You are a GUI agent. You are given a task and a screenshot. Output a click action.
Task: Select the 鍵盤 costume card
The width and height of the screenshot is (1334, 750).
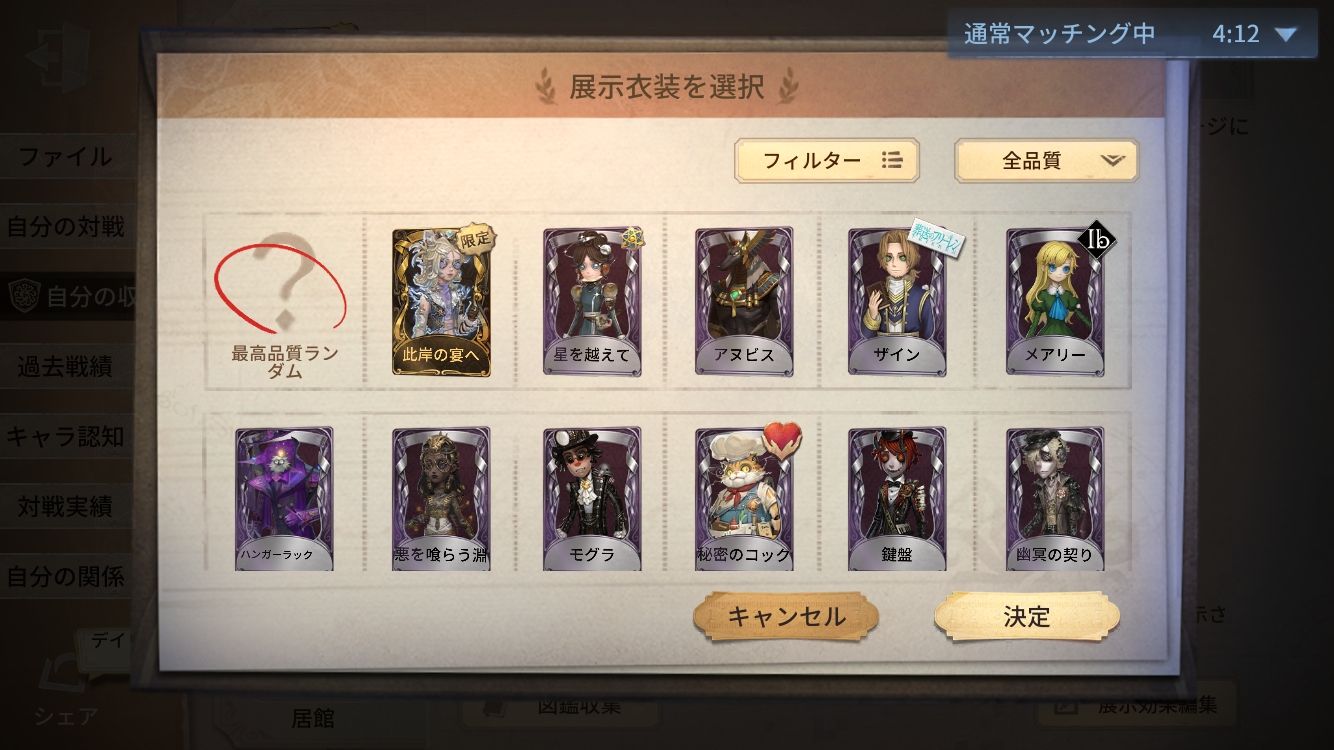point(897,499)
